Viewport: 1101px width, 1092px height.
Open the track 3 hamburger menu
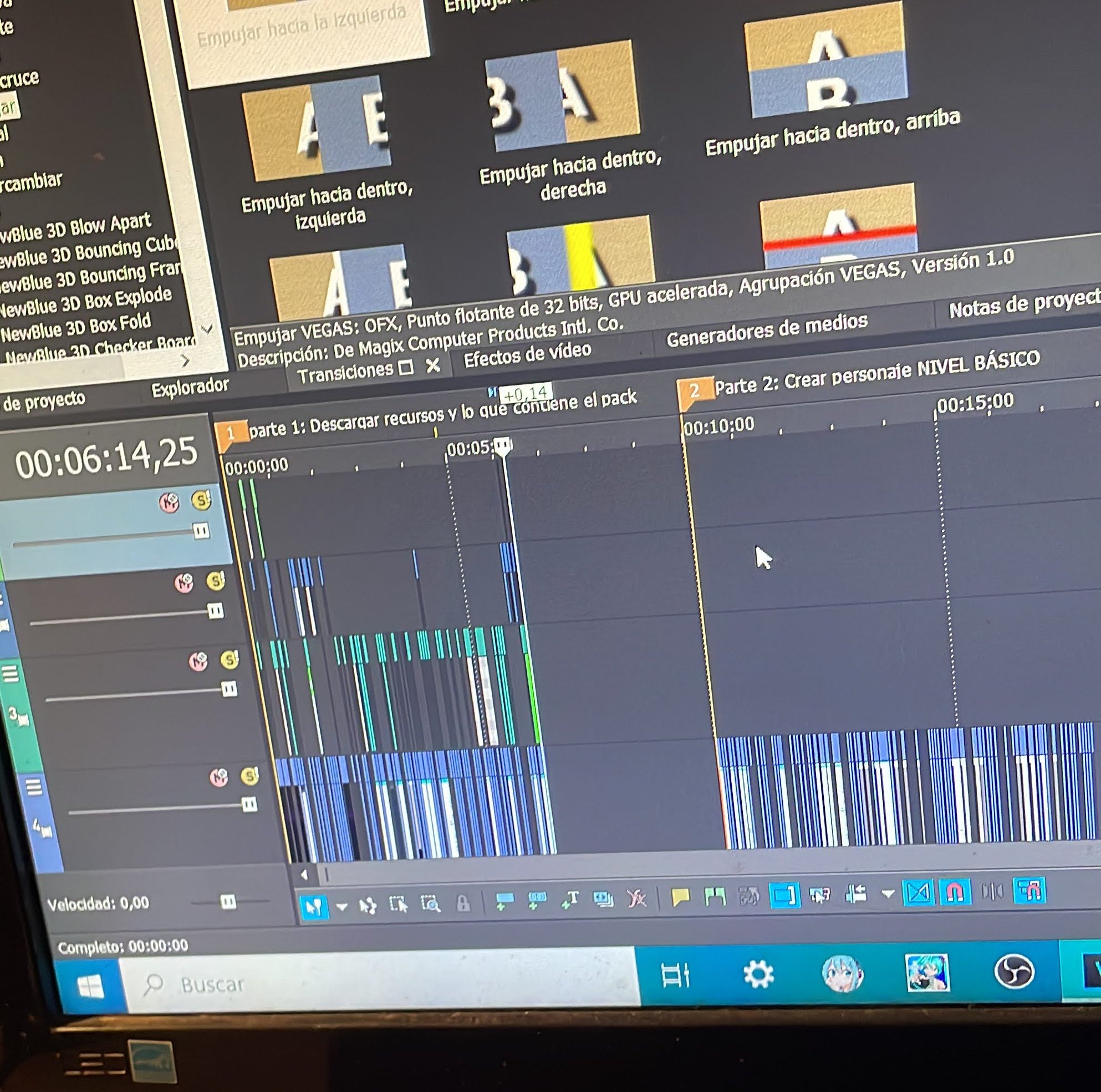[11, 673]
